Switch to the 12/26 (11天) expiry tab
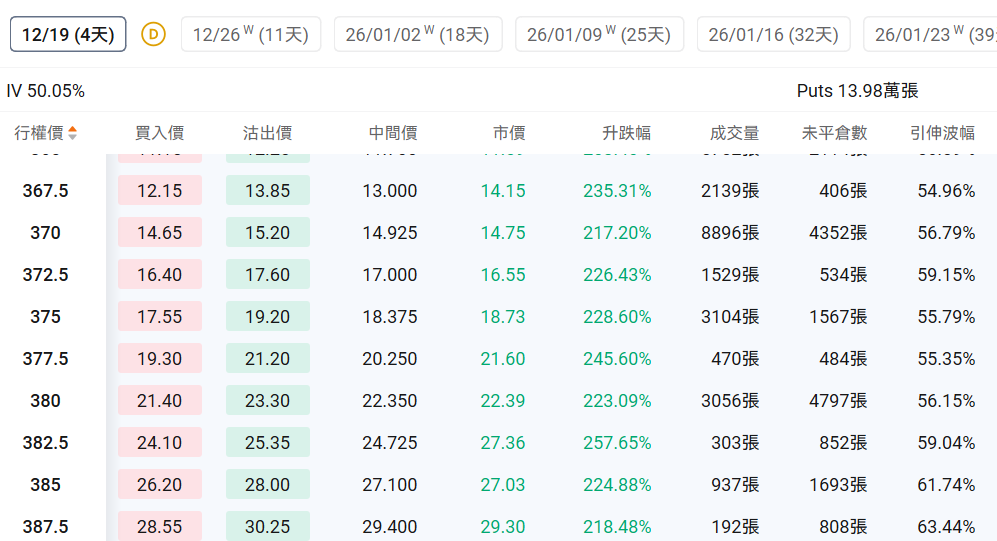997x541 pixels. point(250,35)
